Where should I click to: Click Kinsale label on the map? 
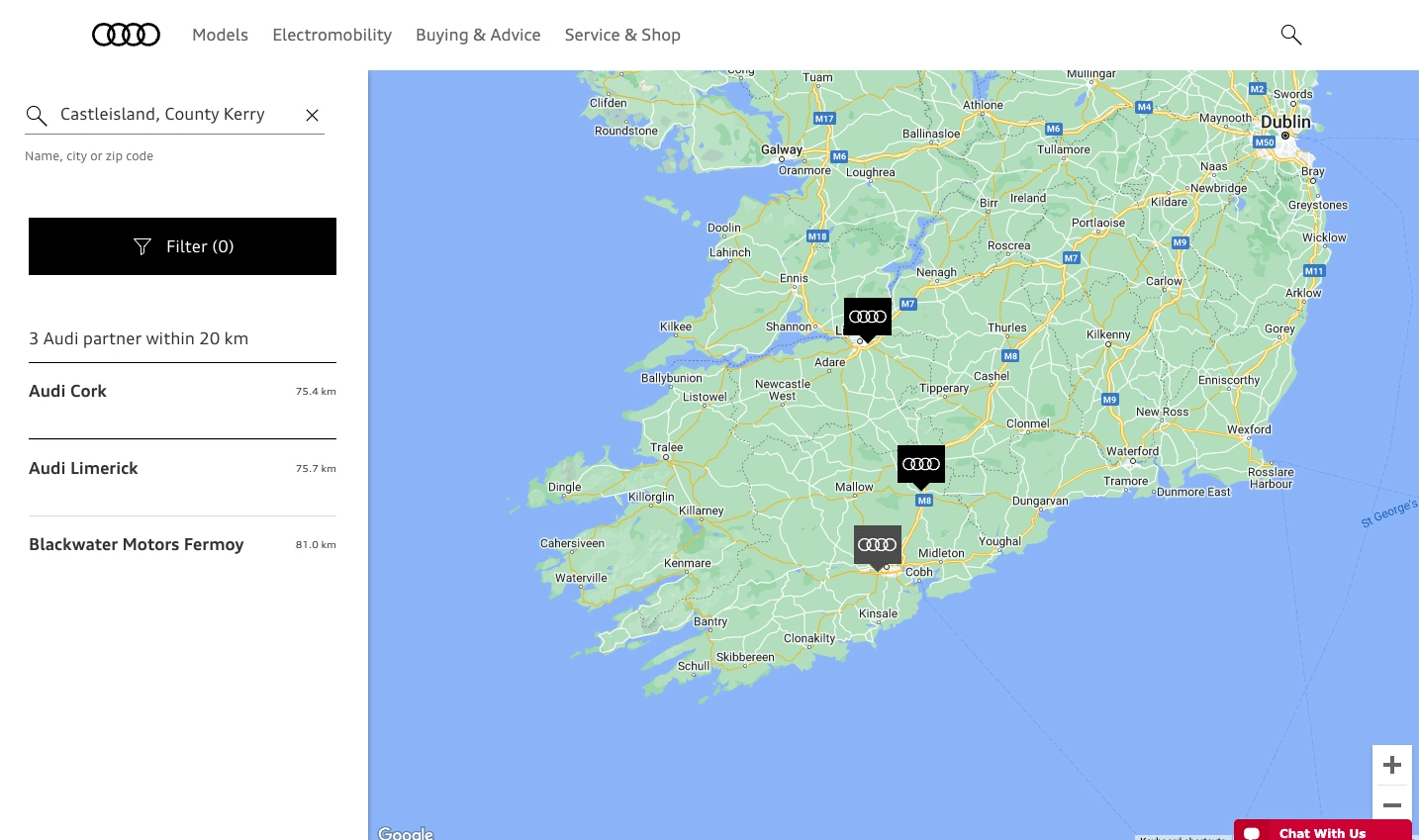click(878, 613)
